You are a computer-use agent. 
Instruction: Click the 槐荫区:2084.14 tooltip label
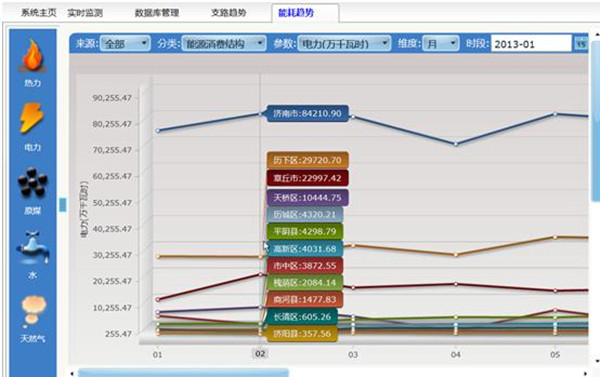305,282
